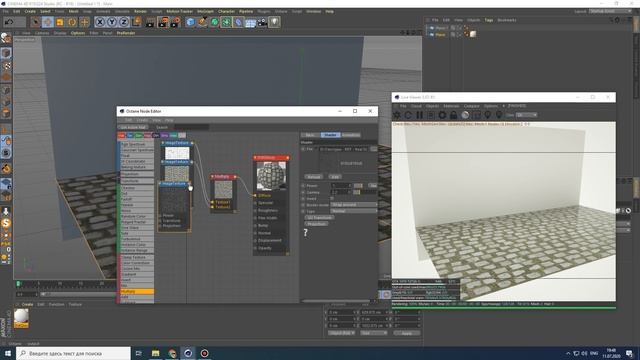
Task: Click the Gamma slider
Action: (x=357, y=192)
